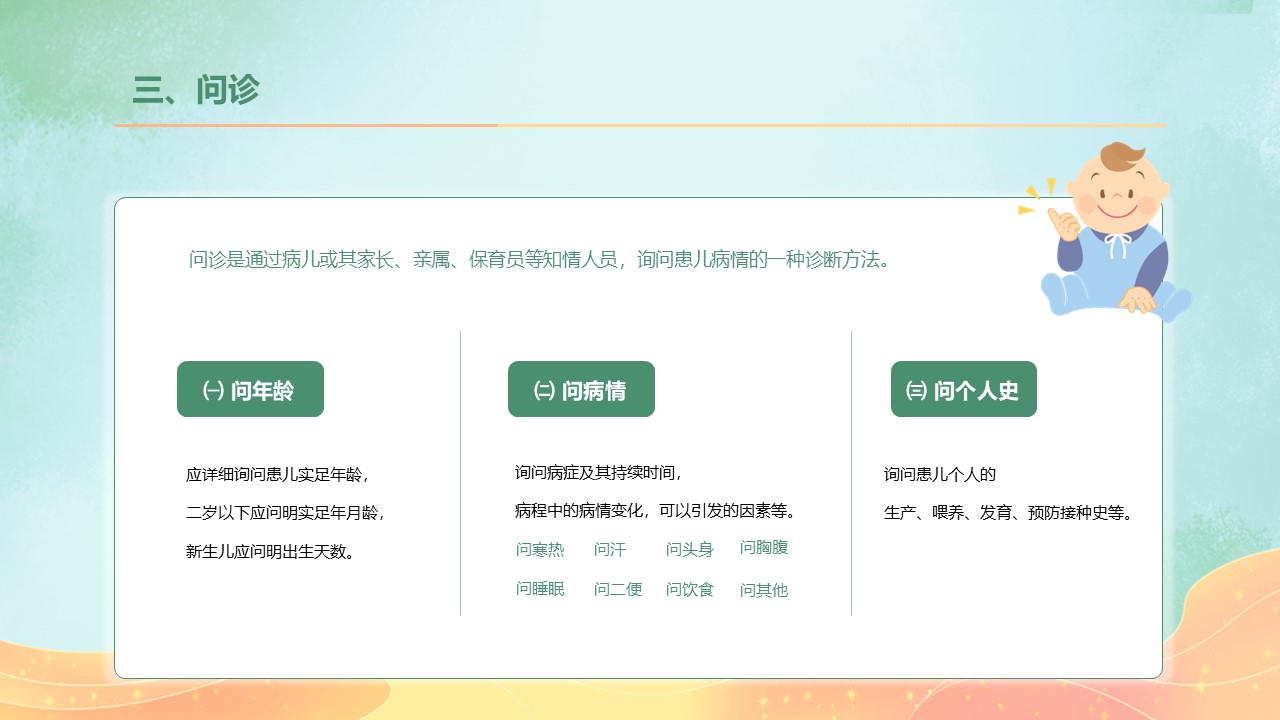Click the (一) 问年龄 green button

[x=250, y=389]
